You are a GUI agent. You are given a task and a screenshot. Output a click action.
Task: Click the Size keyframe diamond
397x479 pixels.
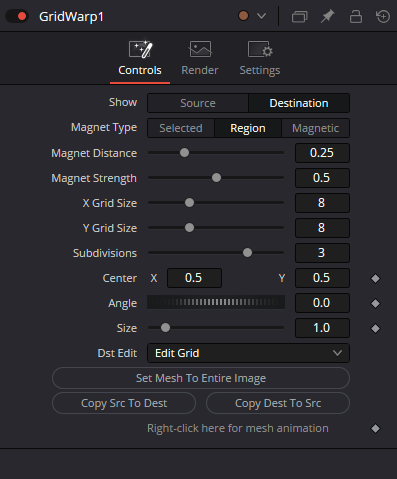point(375,328)
